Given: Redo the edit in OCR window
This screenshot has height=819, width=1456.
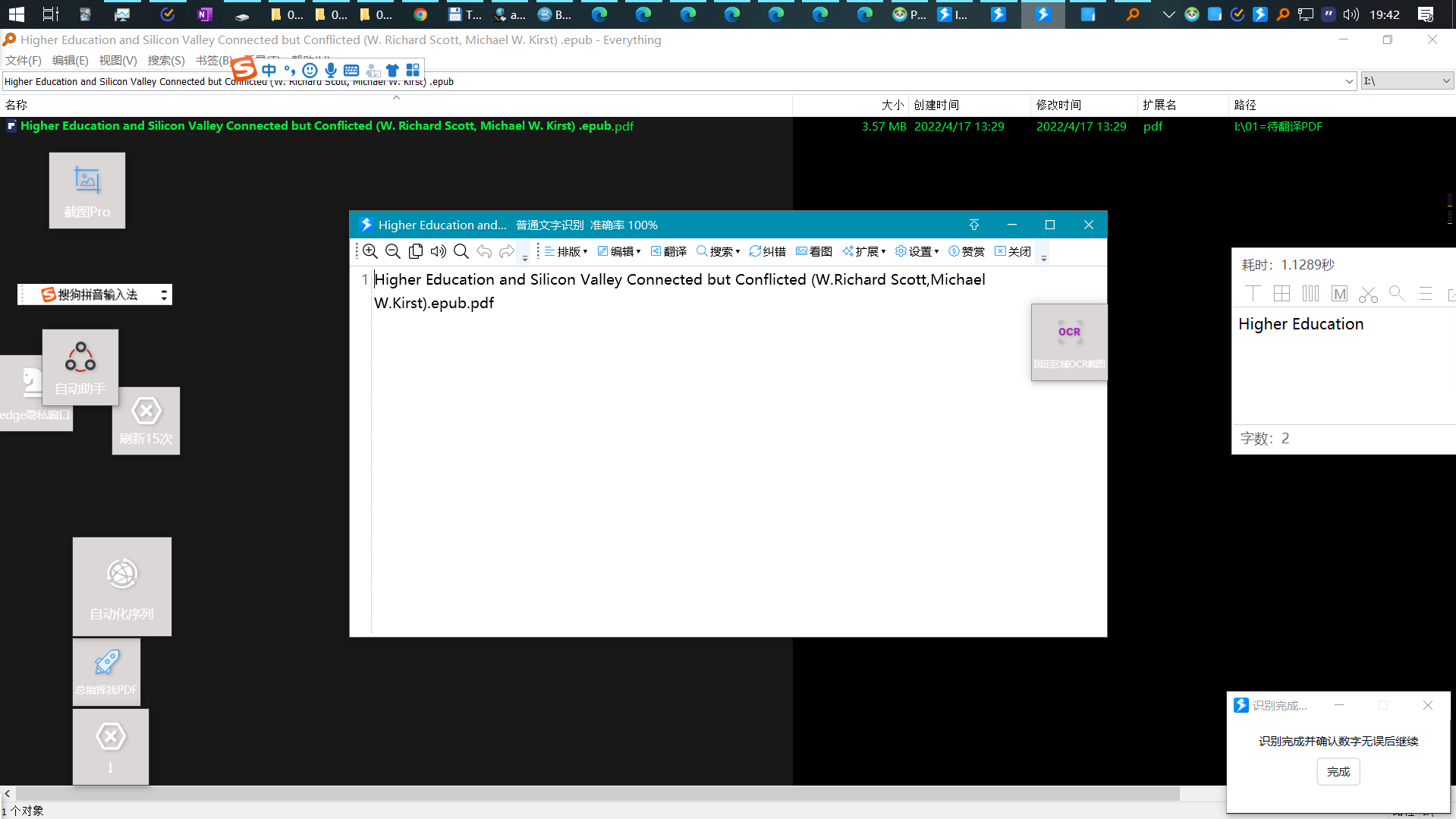Looking at the screenshot, I should 507,251.
